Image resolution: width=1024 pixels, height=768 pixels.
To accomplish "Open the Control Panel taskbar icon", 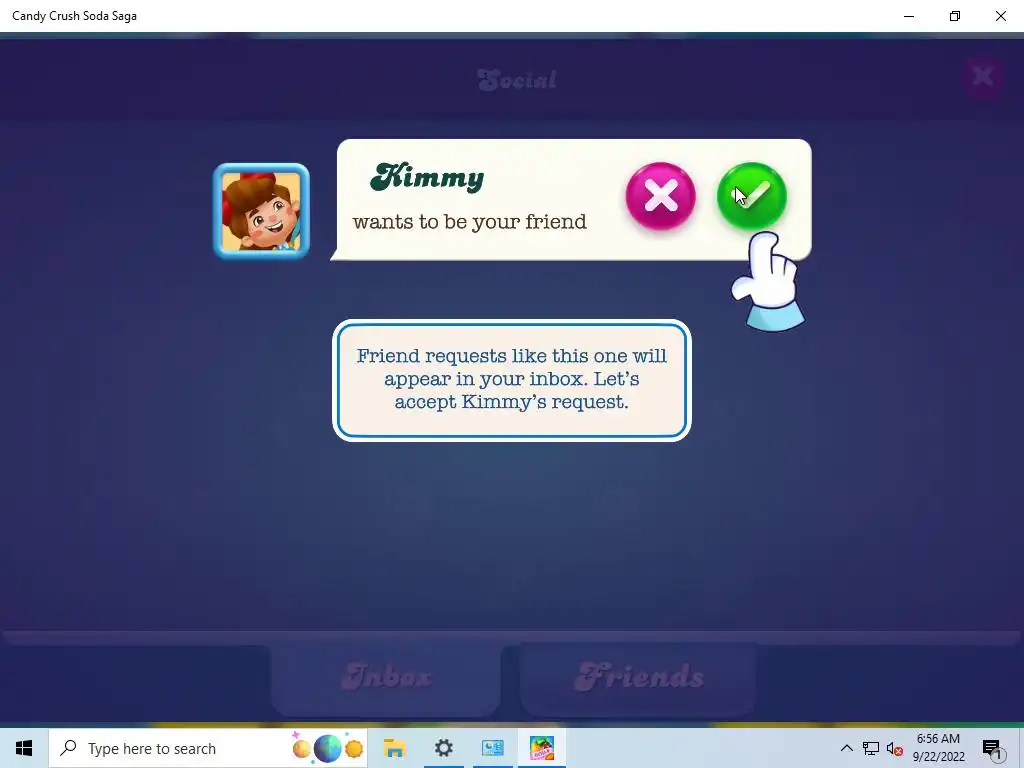I will tap(492, 748).
